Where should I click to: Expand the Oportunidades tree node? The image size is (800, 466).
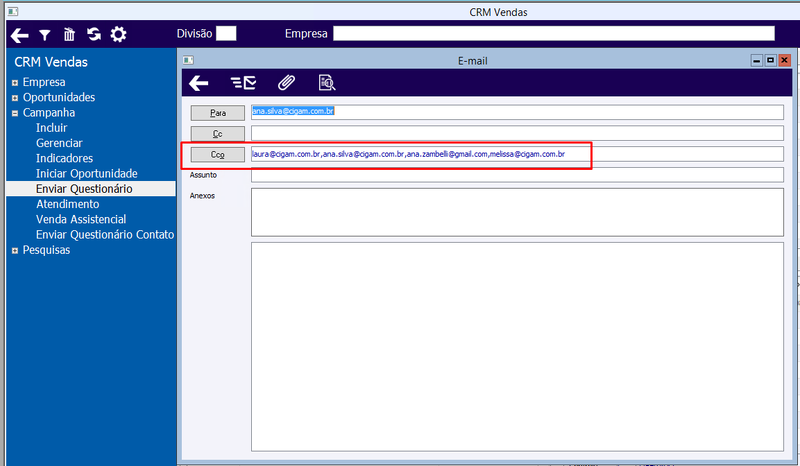15,98
